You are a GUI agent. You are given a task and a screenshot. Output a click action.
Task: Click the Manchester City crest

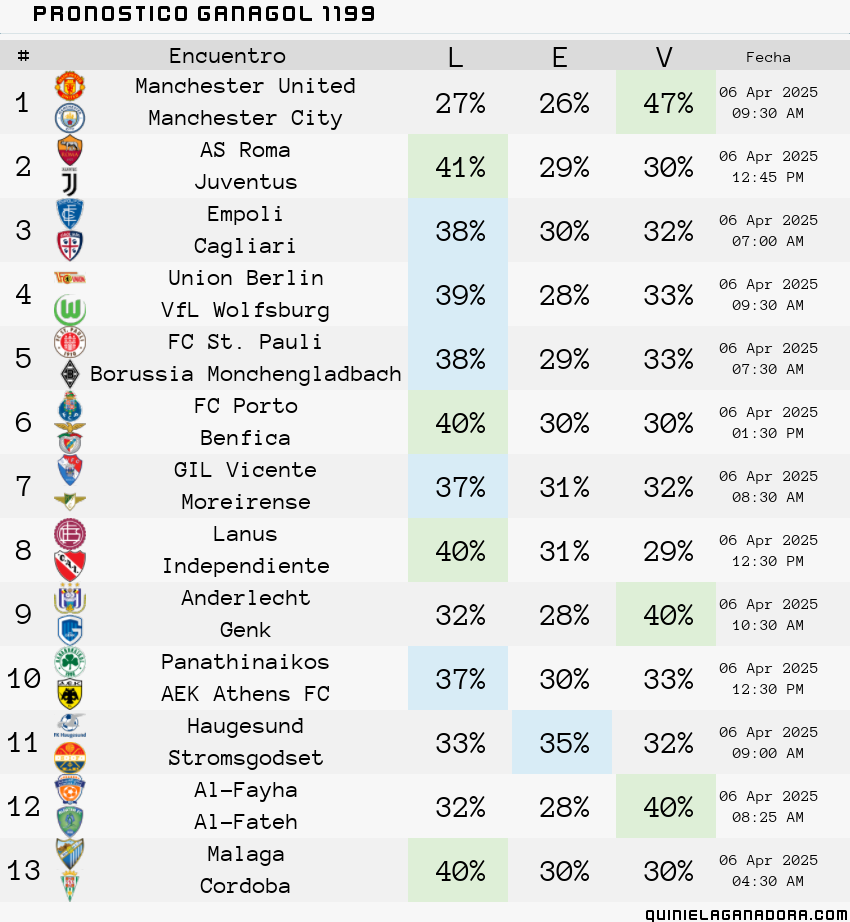click(x=70, y=118)
